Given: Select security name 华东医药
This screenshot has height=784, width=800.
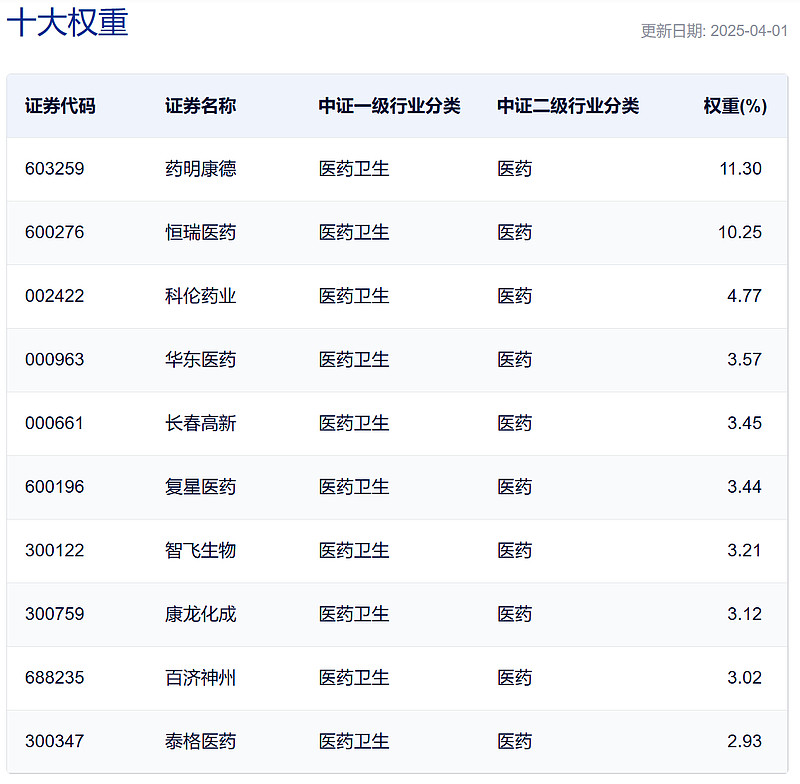Looking at the screenshot, I should click(x=201, y=360).
